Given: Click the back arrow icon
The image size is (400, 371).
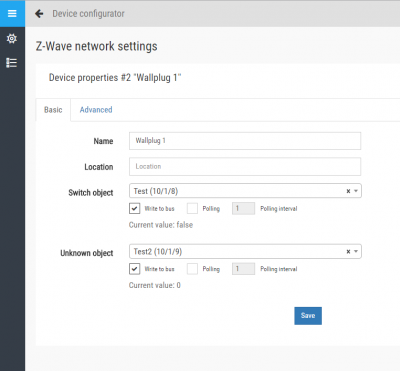Looking at the screenshot, I should [x=39, y=14].
